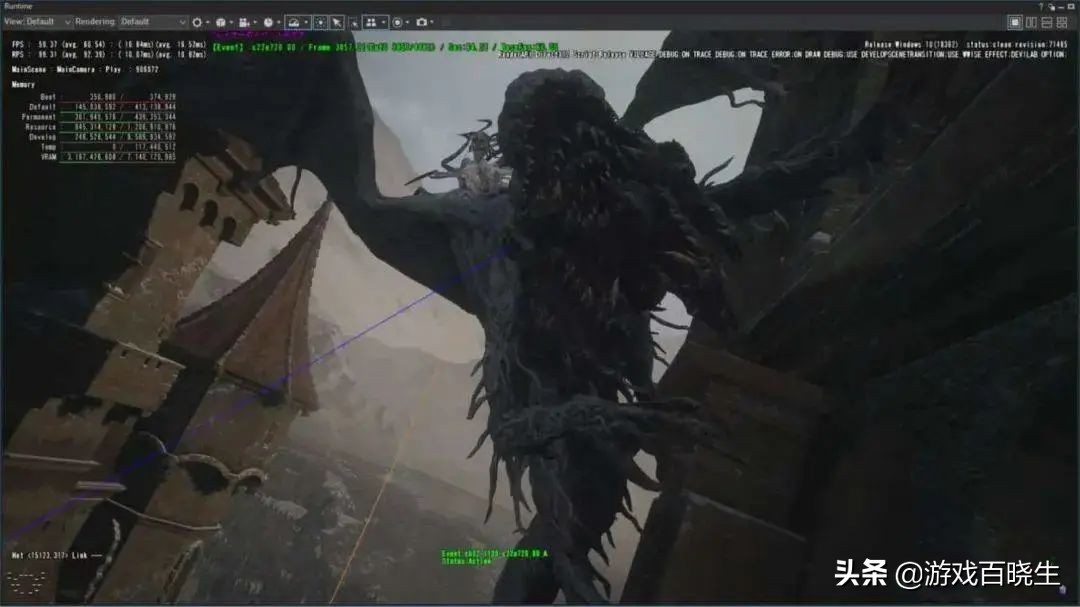Click the small cursor-pick toolbar icon
This screenshot has width=1080, height=607.
[354, 23]
